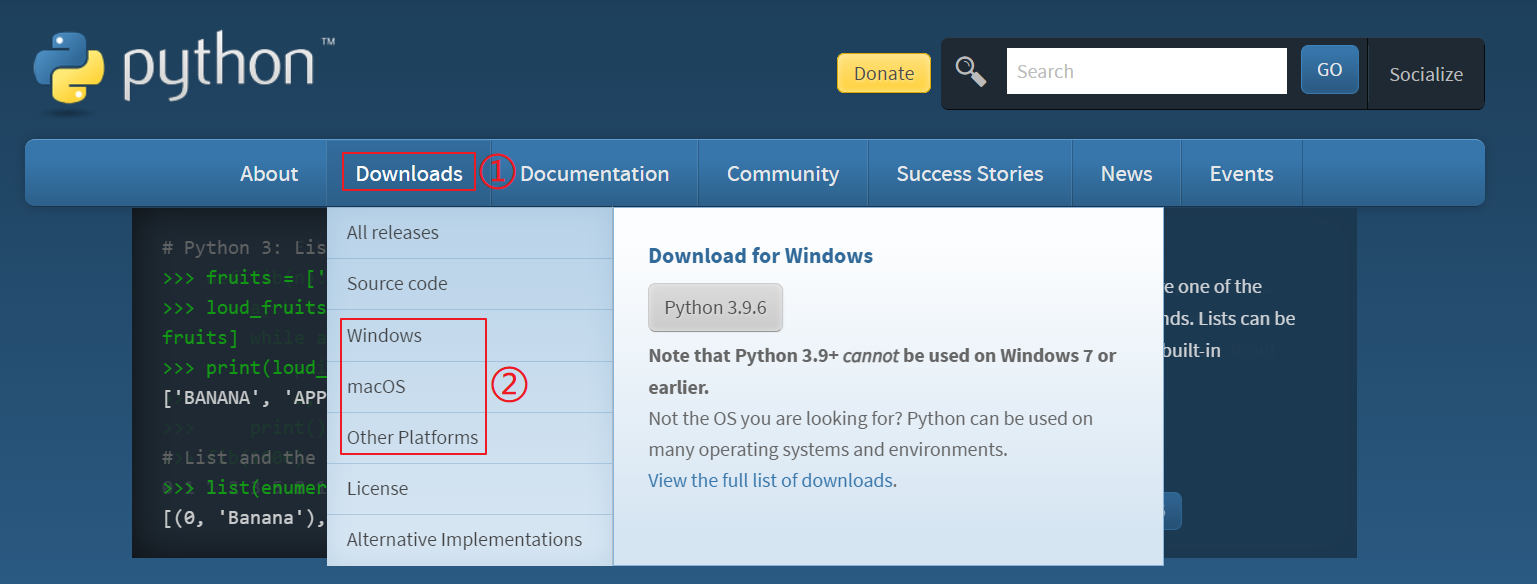
Task: Select Source code in the dropdown
Action: (397, 284)
